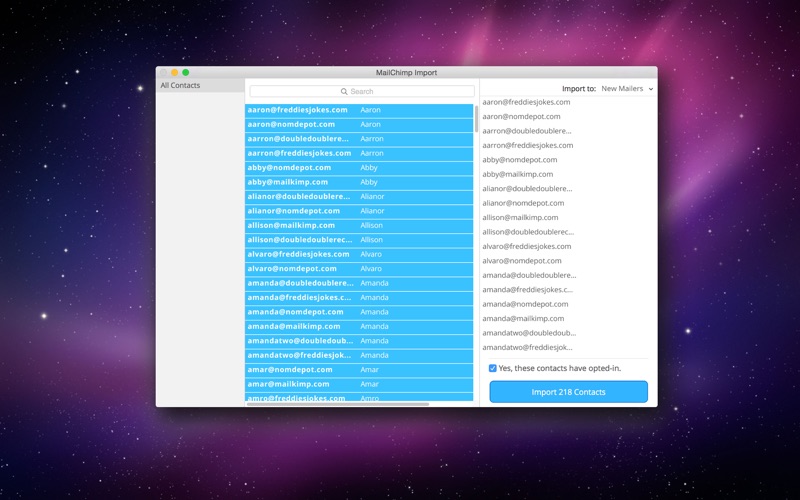800x500 pixels.
Task: Click the vertical scrollbar of contact list
Action: pos(477,118)
